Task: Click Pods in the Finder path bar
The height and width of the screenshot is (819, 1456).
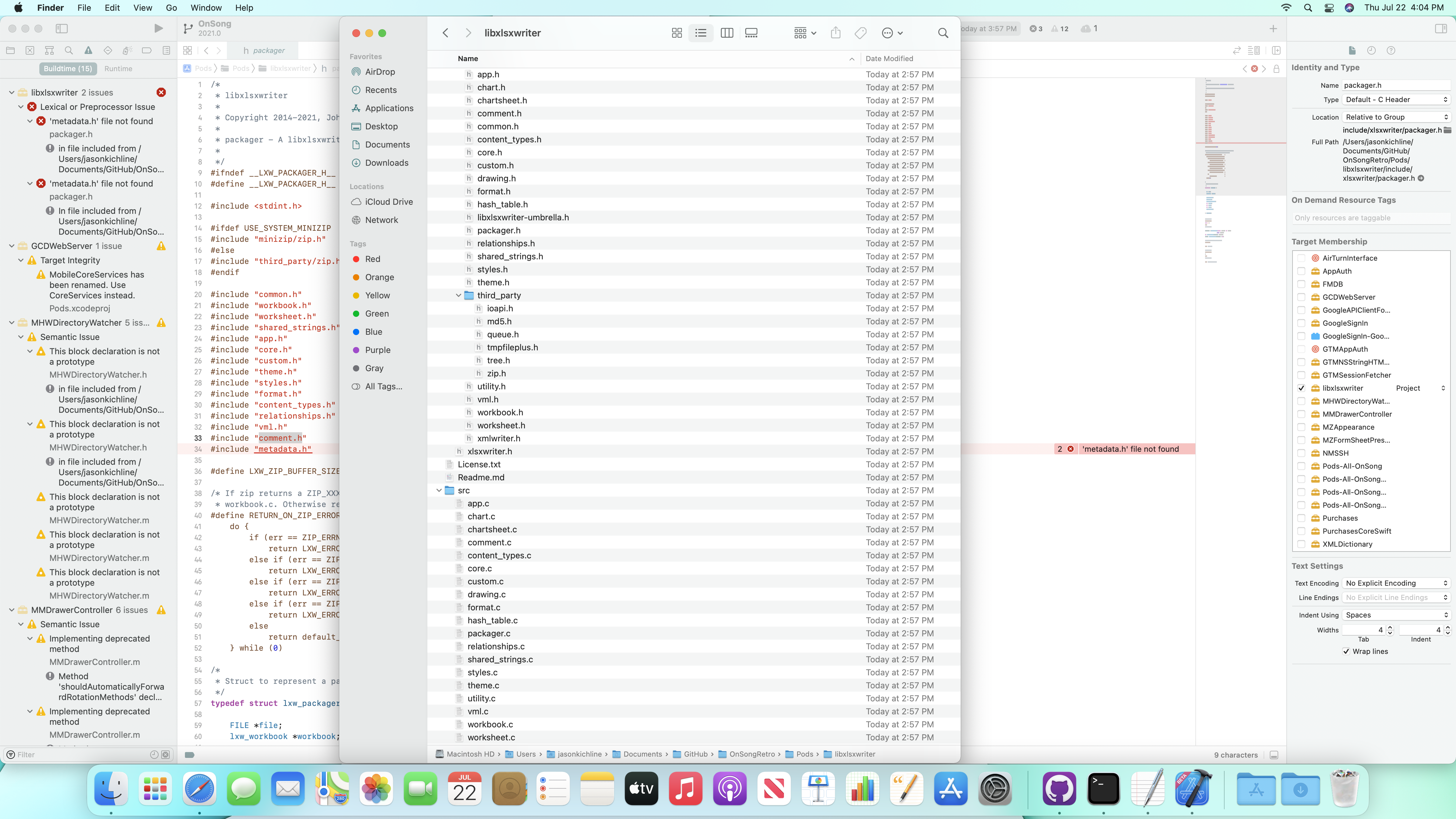Action: [799, 754]
